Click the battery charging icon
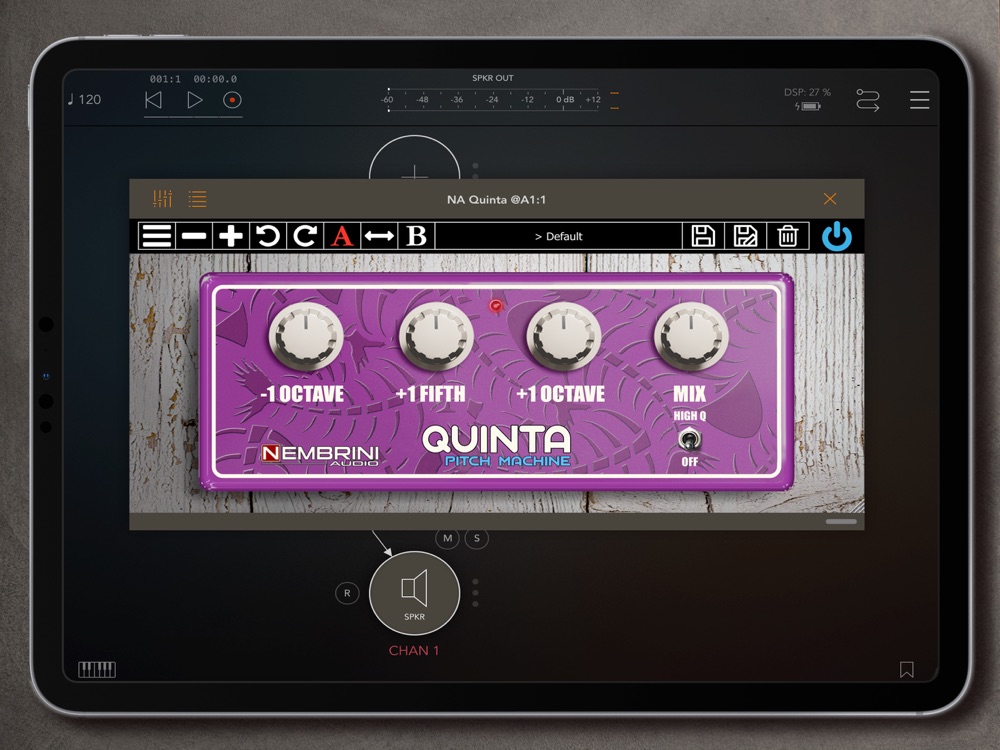This screenshot has width=1000, height=750. coord(807,107)
